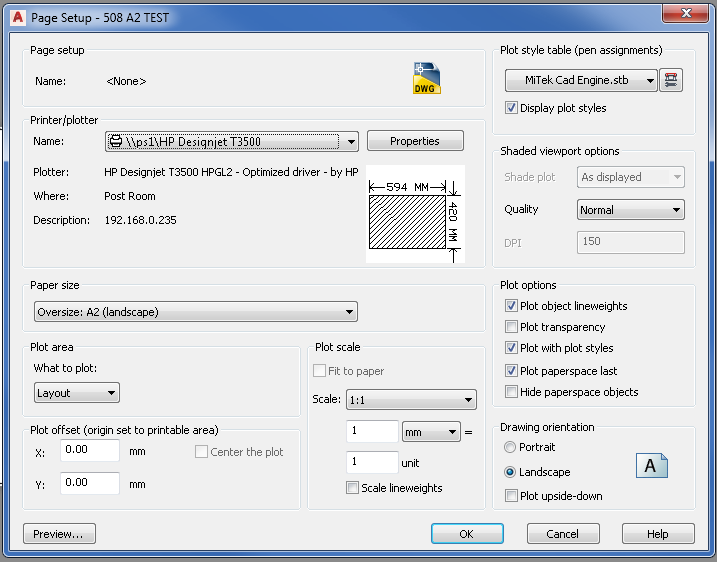Open the printer name dropdown
This screenshot has width=717, height=562.
232,141
